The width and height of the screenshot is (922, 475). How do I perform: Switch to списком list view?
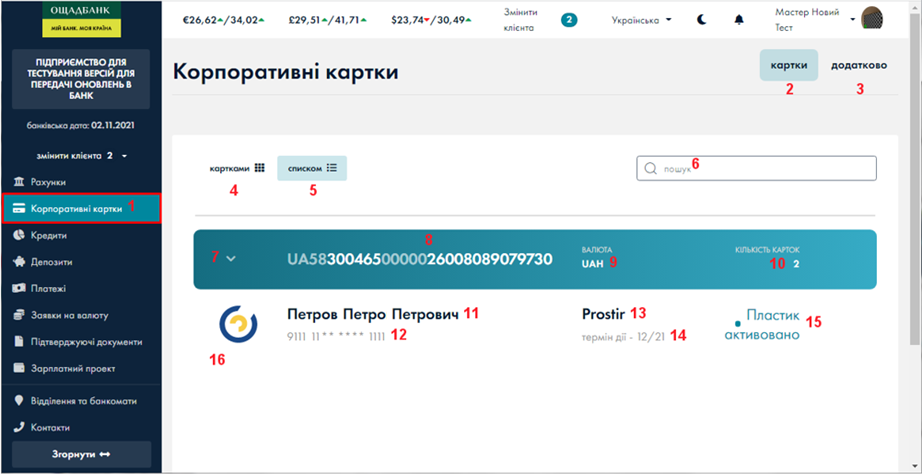click(312, 168)
